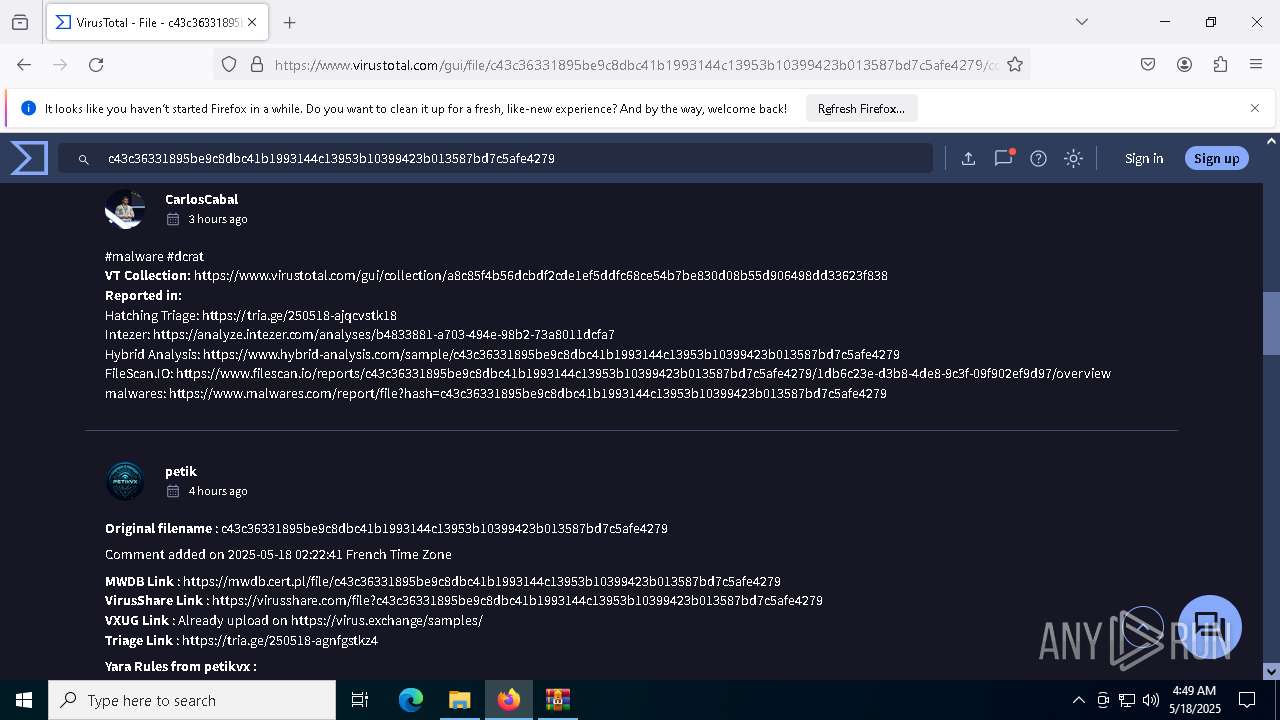Viewport: 1280px width, 720px height.
Task: Close the VirusTotal browser tab
Action: 252,22
